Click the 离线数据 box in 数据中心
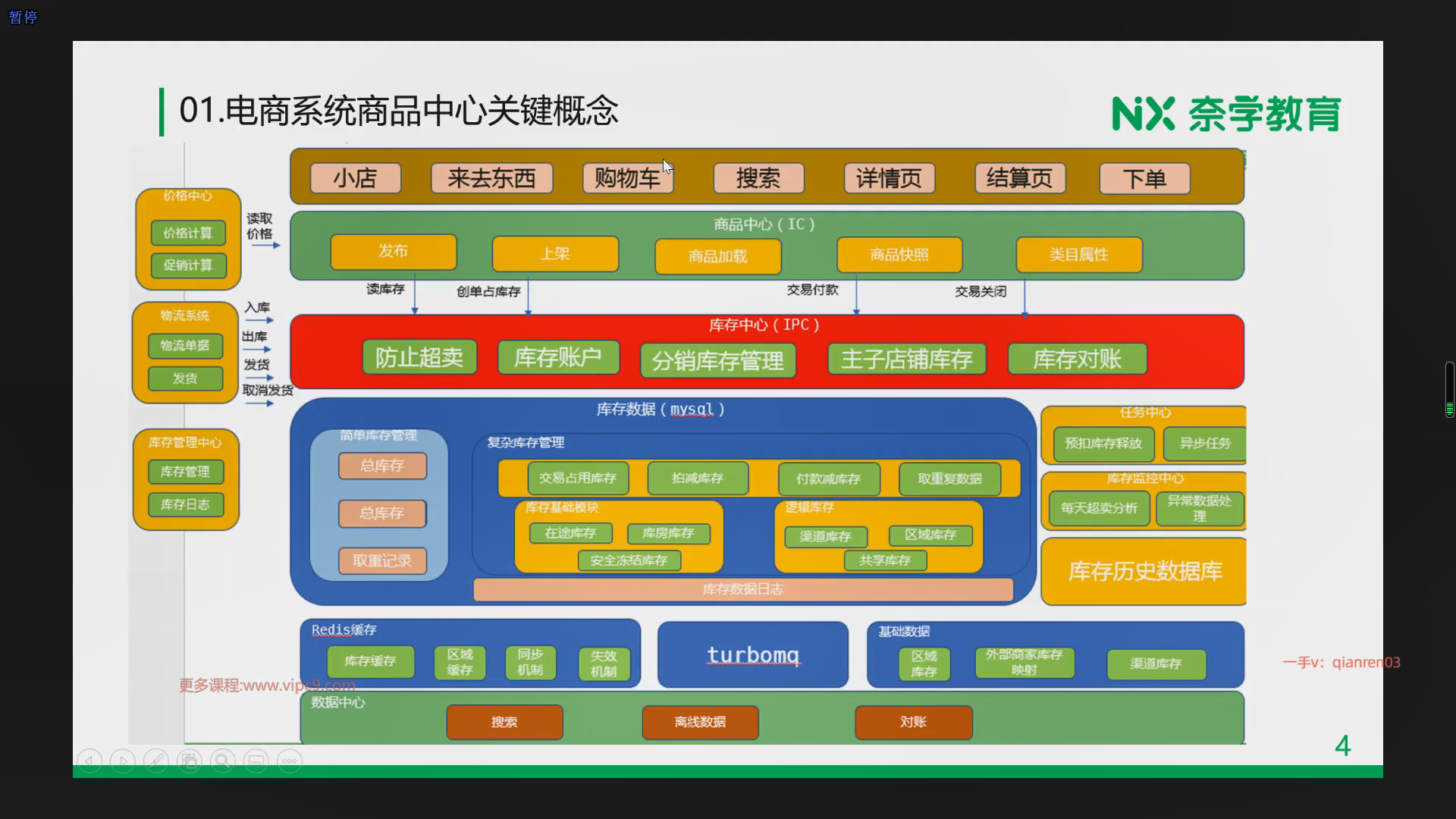The width and height of the screenshot is (1456, 819). pos(699,722)
